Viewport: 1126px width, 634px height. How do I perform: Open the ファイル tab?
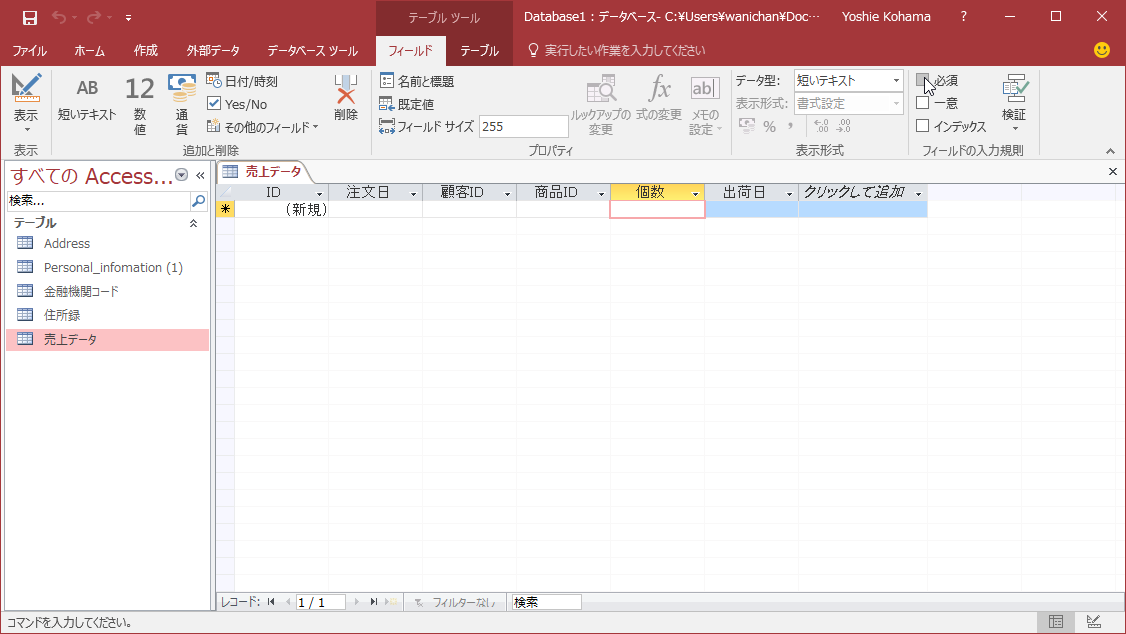[x=29, y=50]
